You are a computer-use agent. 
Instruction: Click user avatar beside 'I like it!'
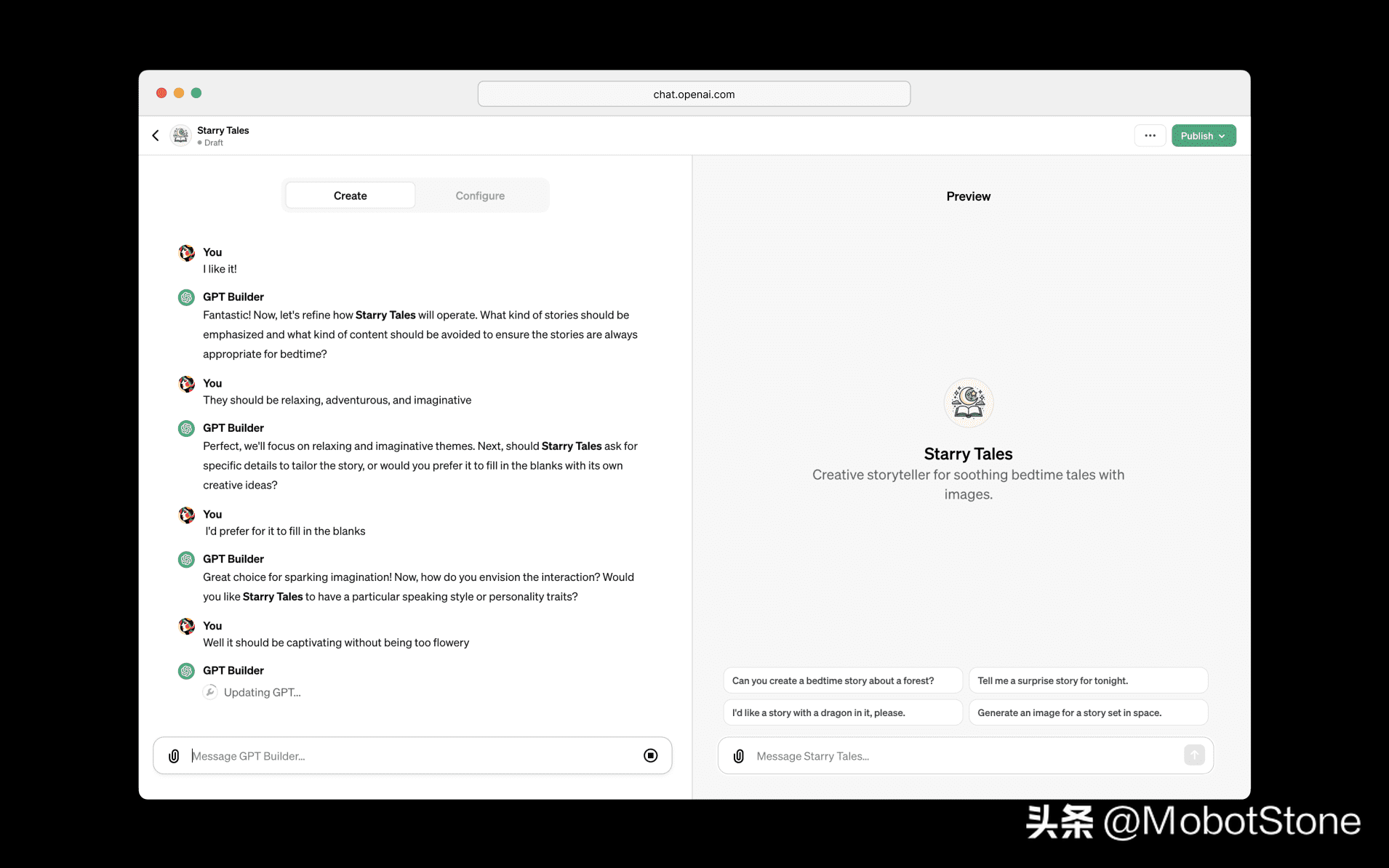[186, 253]
